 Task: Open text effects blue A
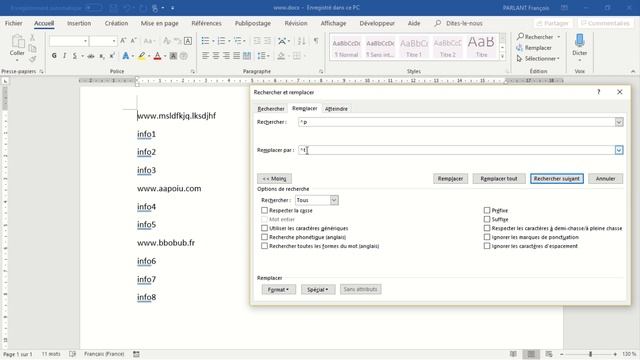[126, 56]
